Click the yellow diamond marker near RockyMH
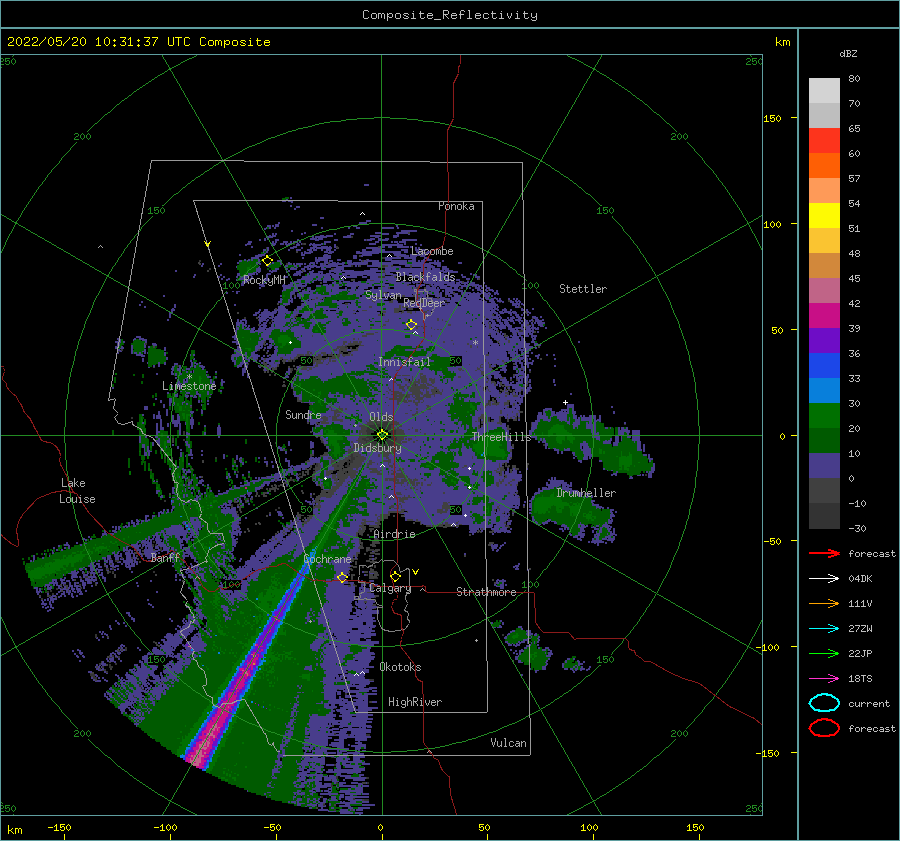This screenshot has width=900, height=841. click(267, 261)
